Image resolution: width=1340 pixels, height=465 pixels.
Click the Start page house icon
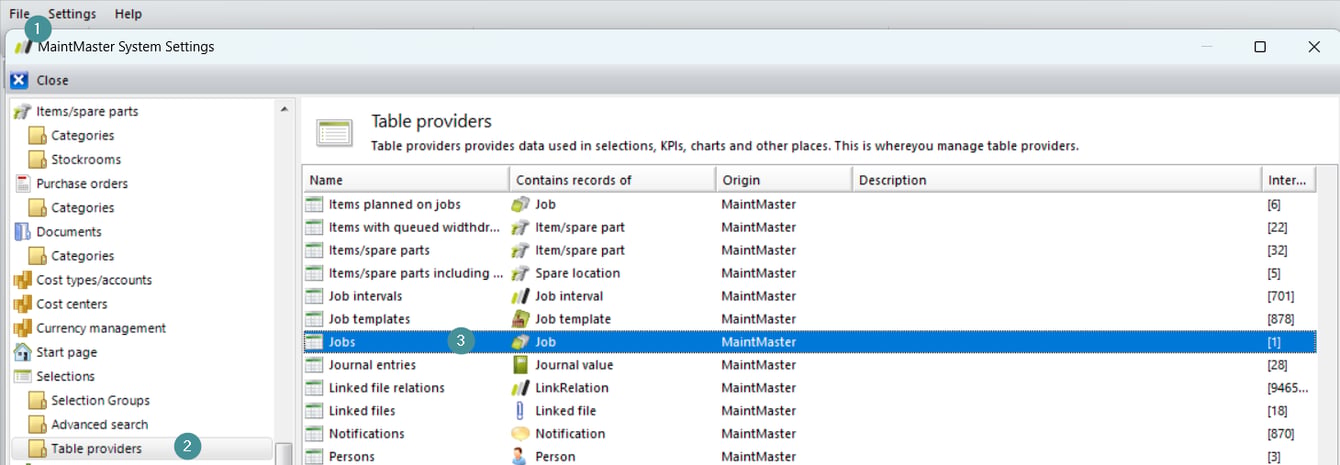[x=22, y=352]
